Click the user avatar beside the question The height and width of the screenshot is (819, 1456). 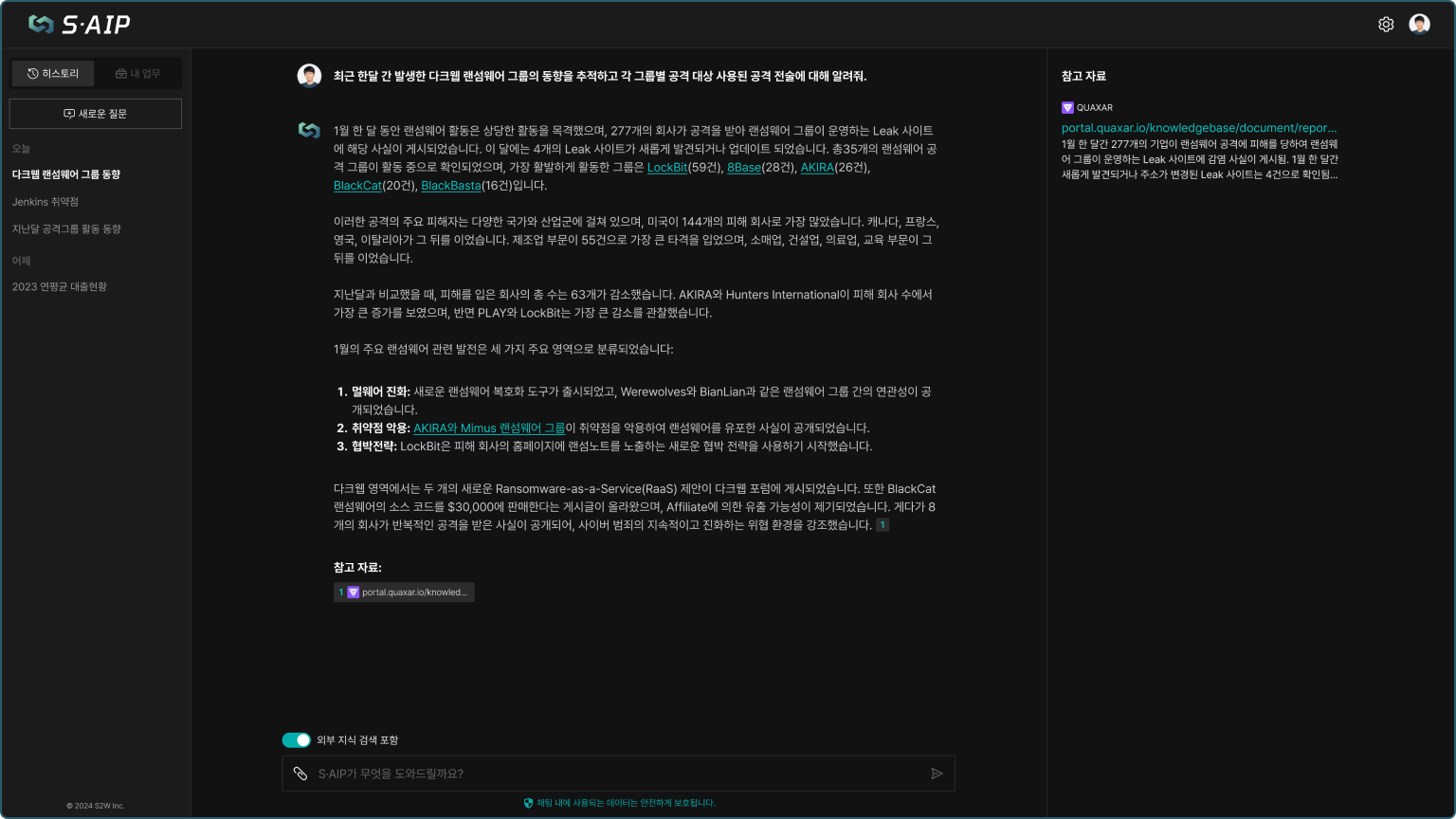[309, 76]
